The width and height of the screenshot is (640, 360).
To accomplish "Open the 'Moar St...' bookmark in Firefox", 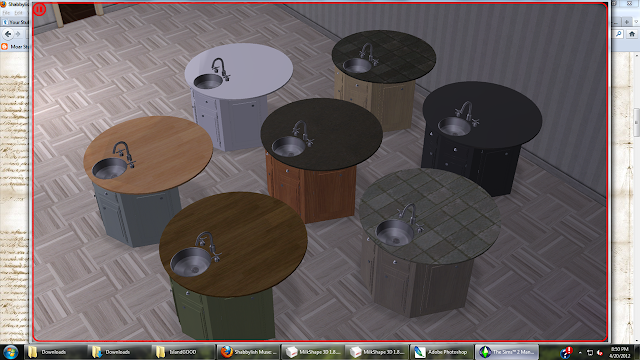I will click(15, 47).
